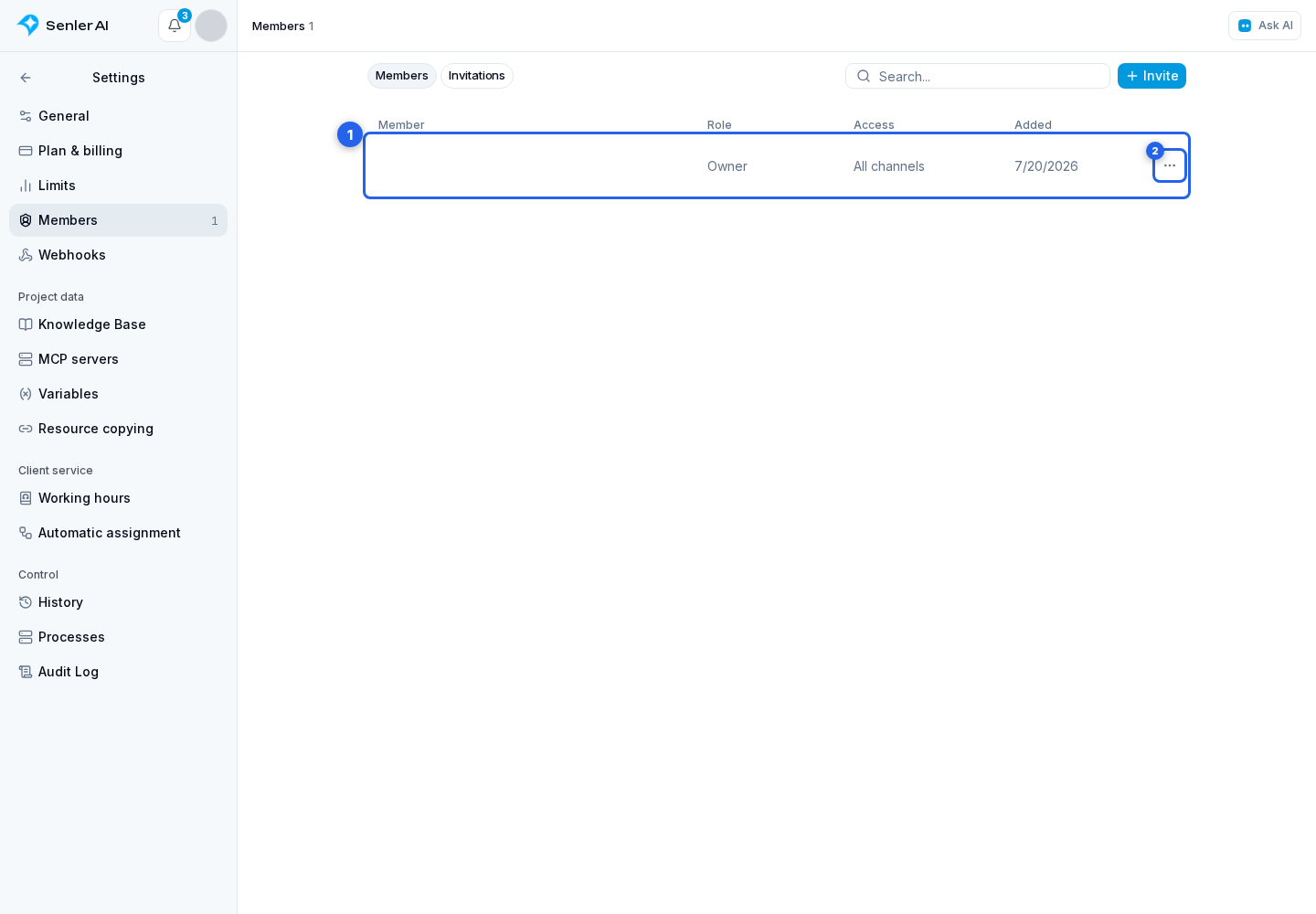Open Processes page

118,637
